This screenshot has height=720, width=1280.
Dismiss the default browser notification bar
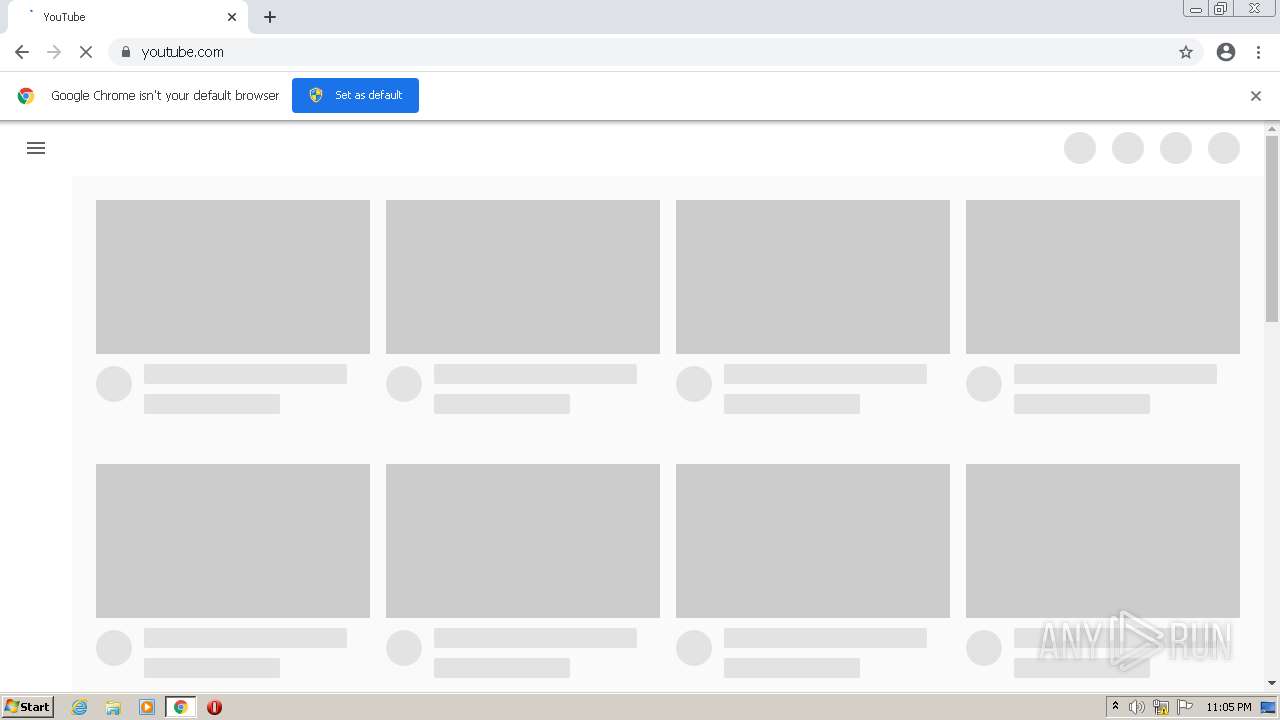(x=1256, y=96)
